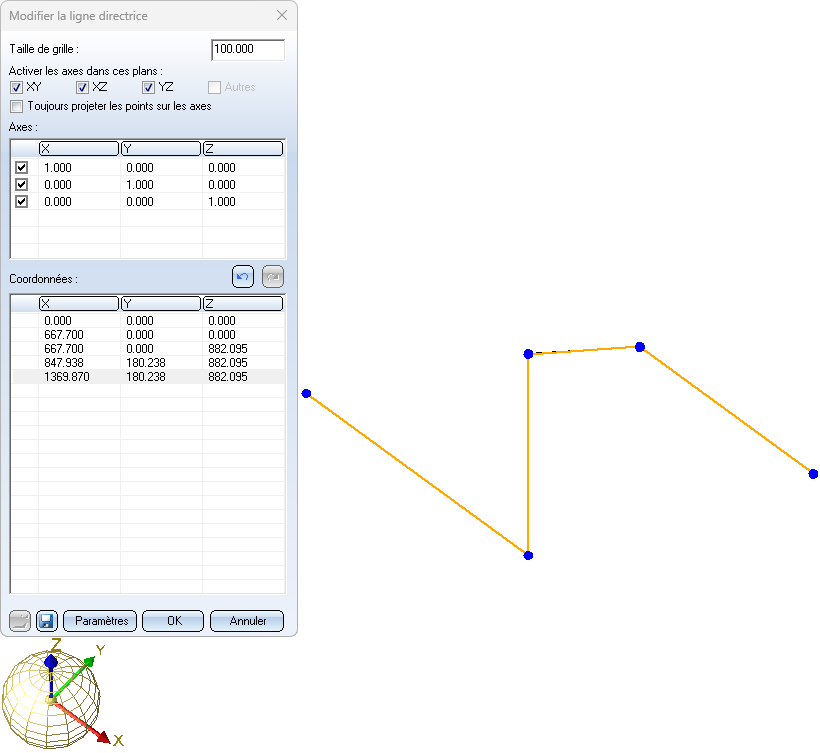Click the Paramètres button

(100, 621)
